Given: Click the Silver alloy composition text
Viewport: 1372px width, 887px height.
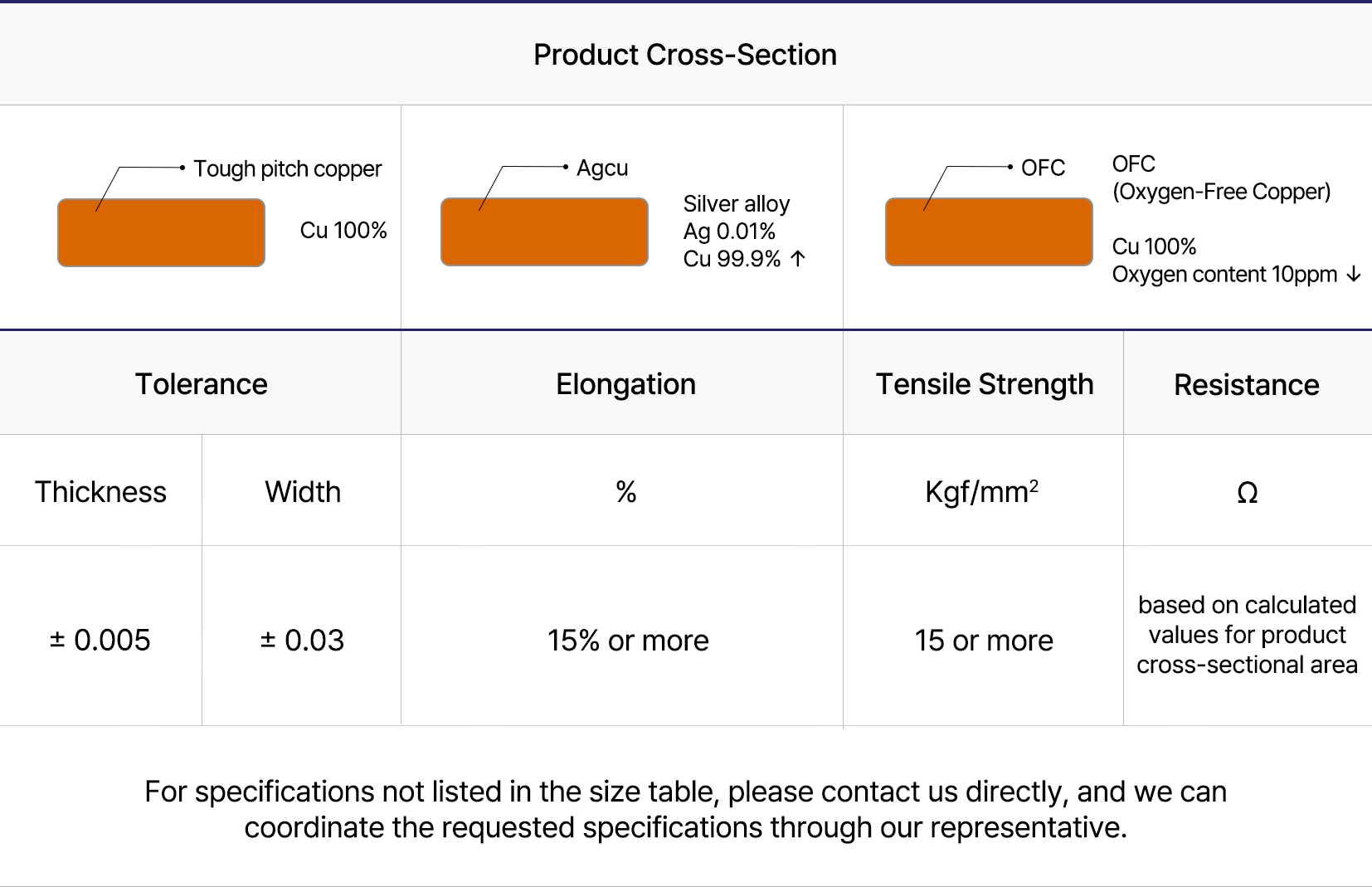Looking at the screenshot, I should 736,204.
